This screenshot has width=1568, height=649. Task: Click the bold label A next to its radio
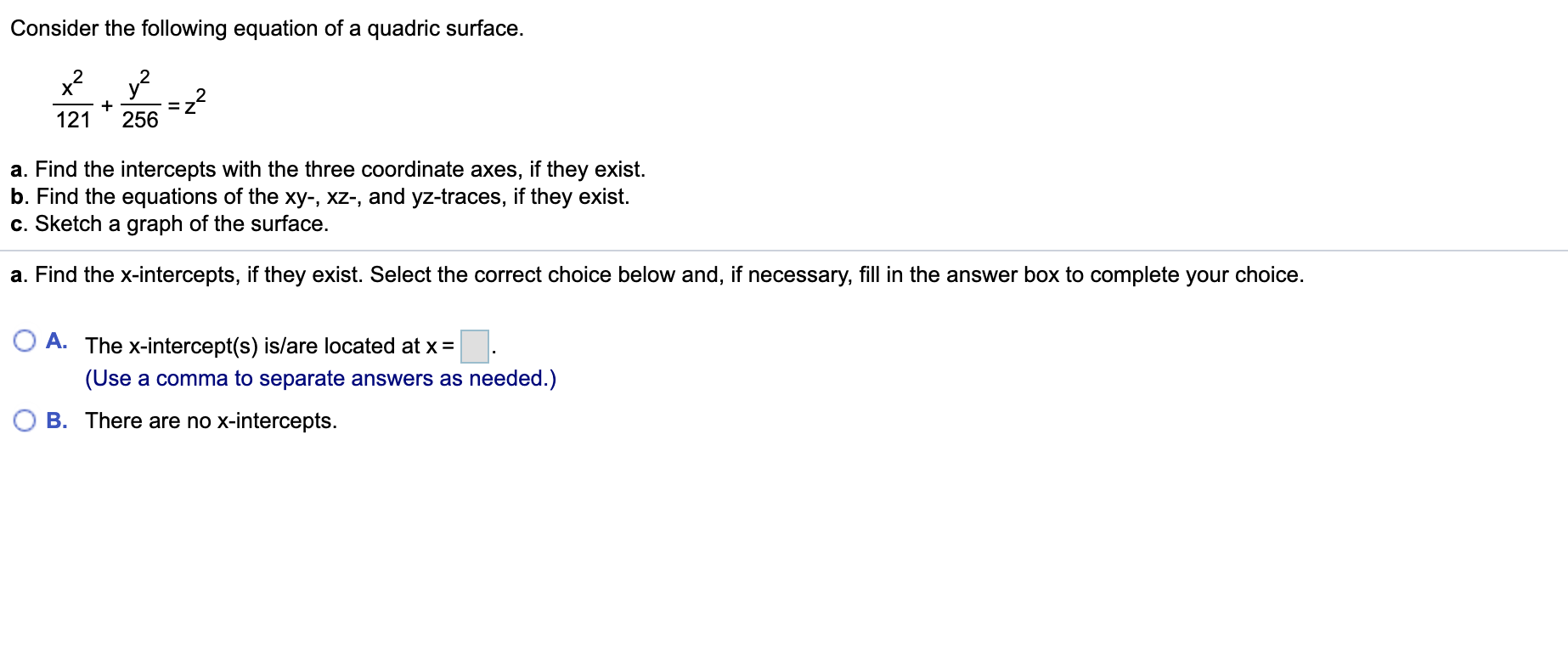click(x=56, y=339)
